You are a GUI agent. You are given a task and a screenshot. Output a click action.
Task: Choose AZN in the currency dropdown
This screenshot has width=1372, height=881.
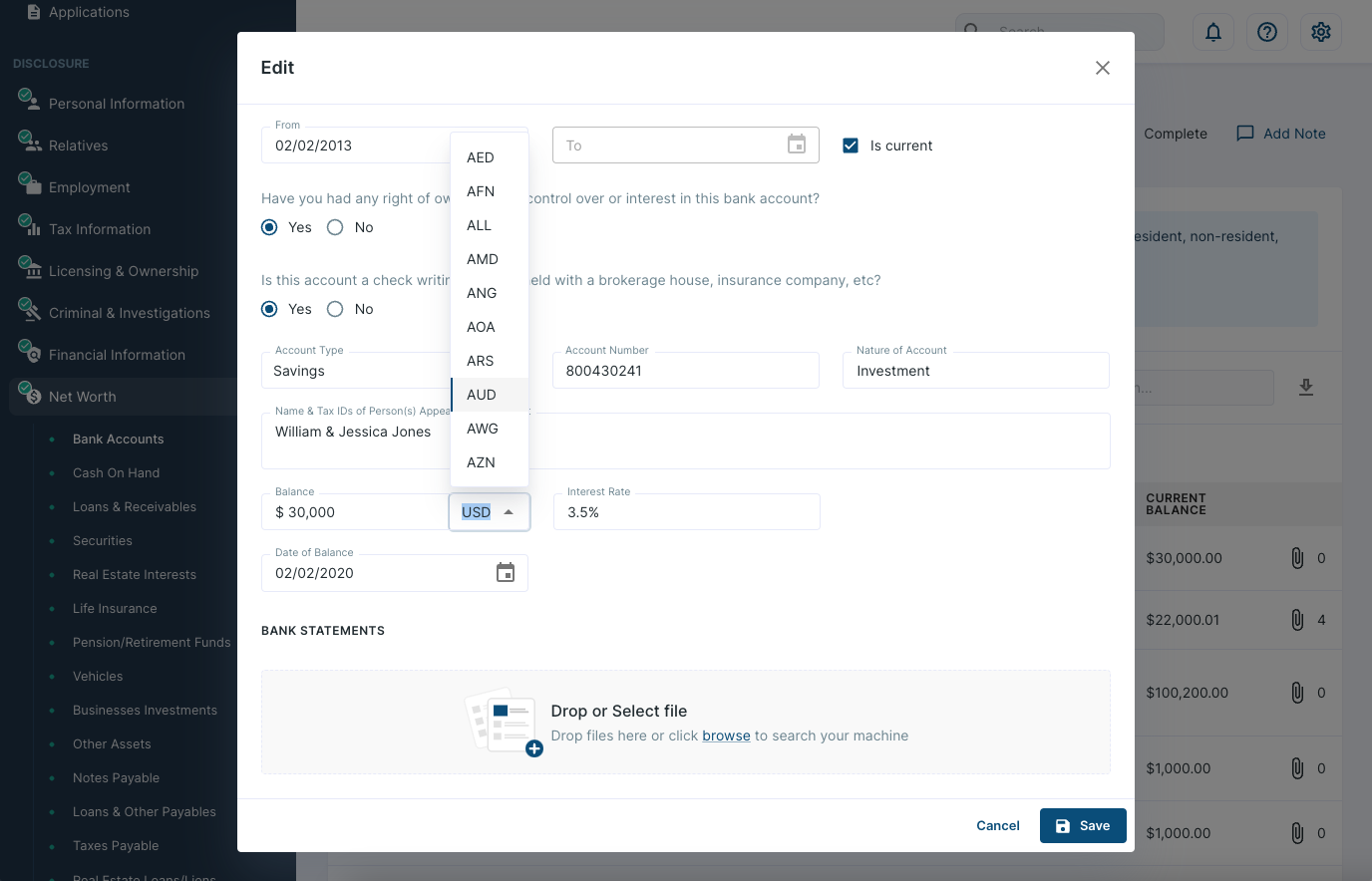(480, 462)
